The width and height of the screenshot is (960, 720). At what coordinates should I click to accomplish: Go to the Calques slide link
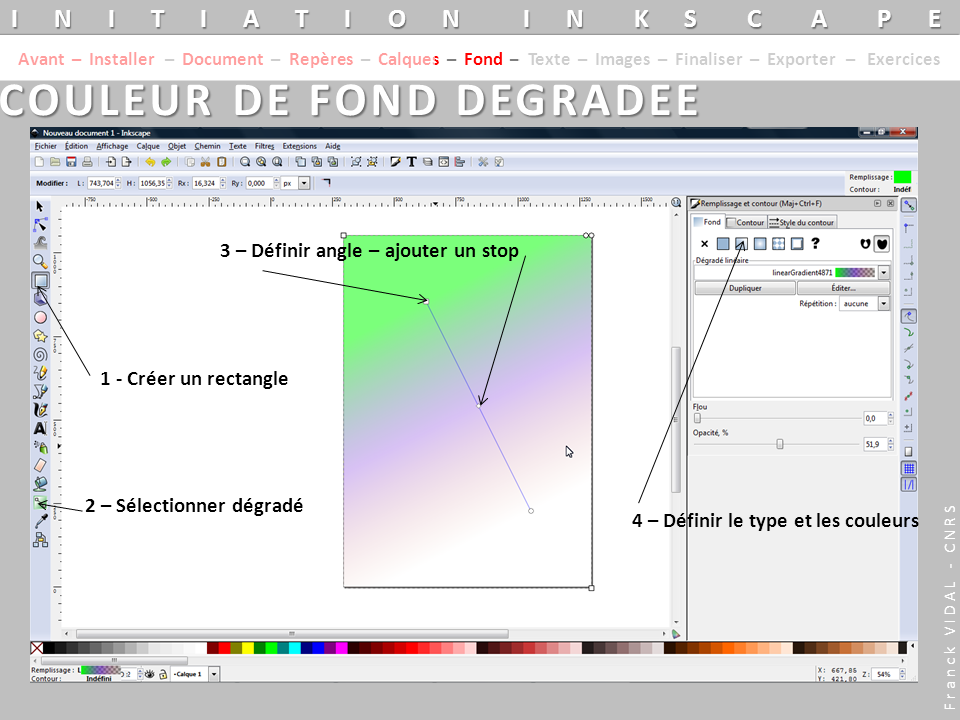click(408, 59)
